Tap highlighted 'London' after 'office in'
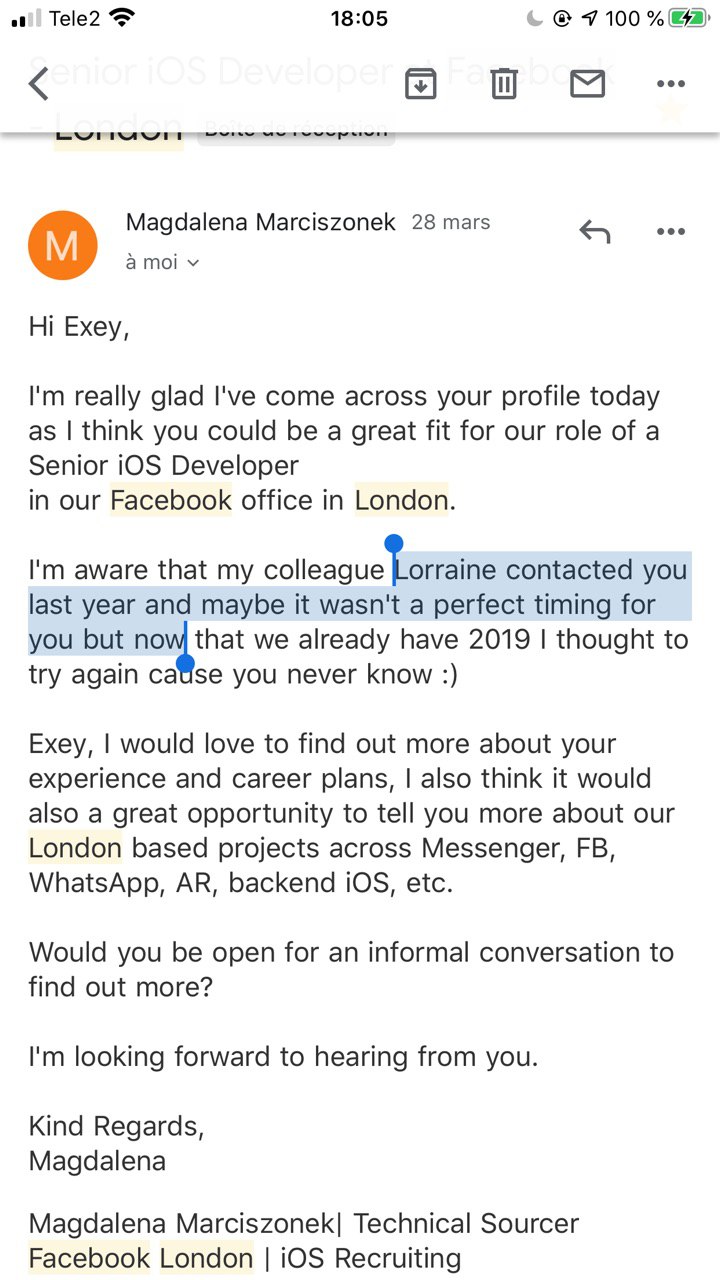This screenshot has height=1280, width=720. tap(401, 500)
